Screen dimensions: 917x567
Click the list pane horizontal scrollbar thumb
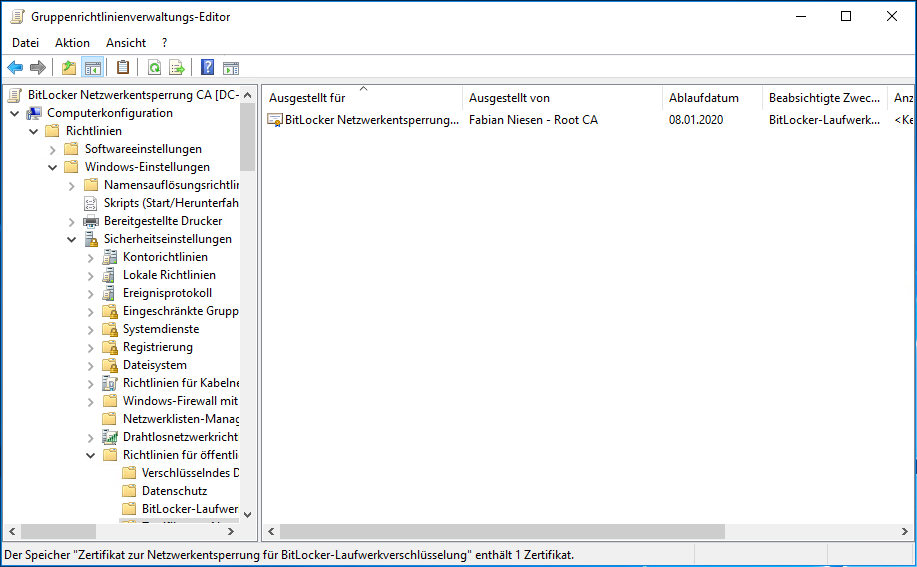point(502,531)
